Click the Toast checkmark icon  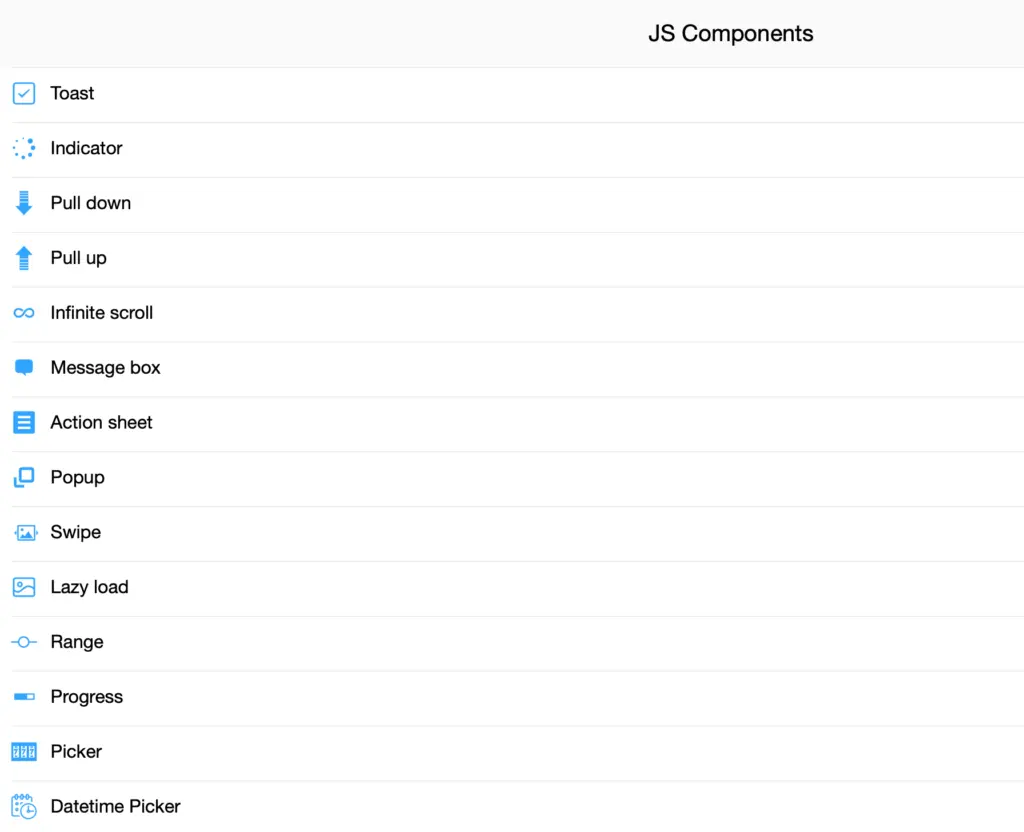click(24, 93)
